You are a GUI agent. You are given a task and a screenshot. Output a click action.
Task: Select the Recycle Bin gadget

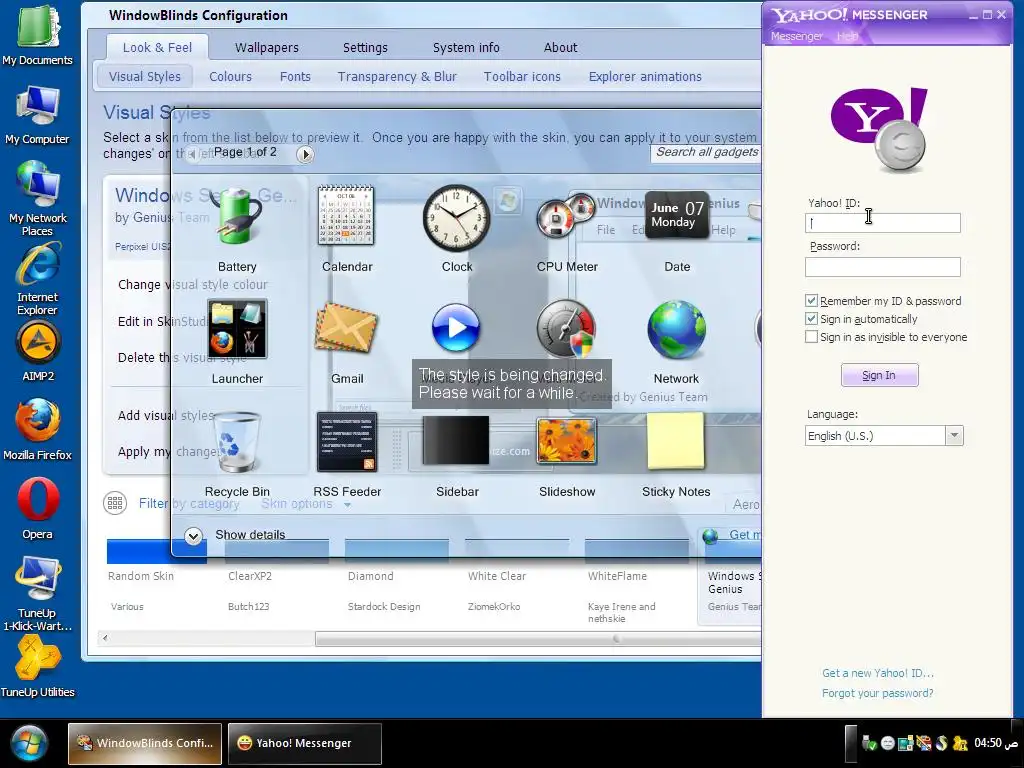click(x=236, y=441)
